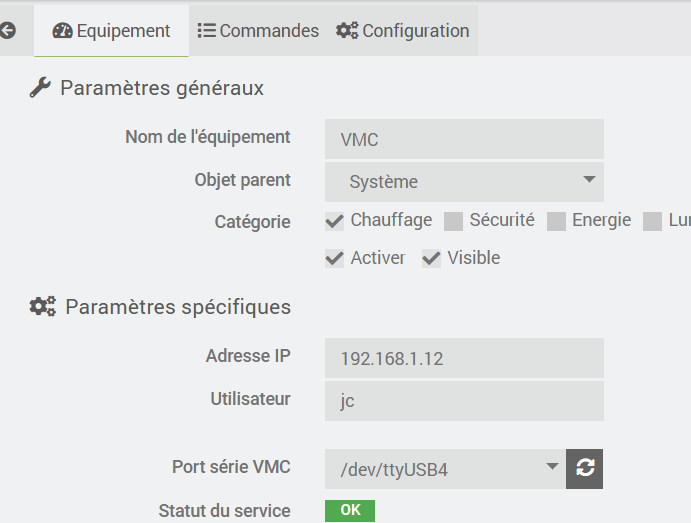Click the Utilisateur input field
The height and width of the screenshot is (523, 691).
[464, 401]
